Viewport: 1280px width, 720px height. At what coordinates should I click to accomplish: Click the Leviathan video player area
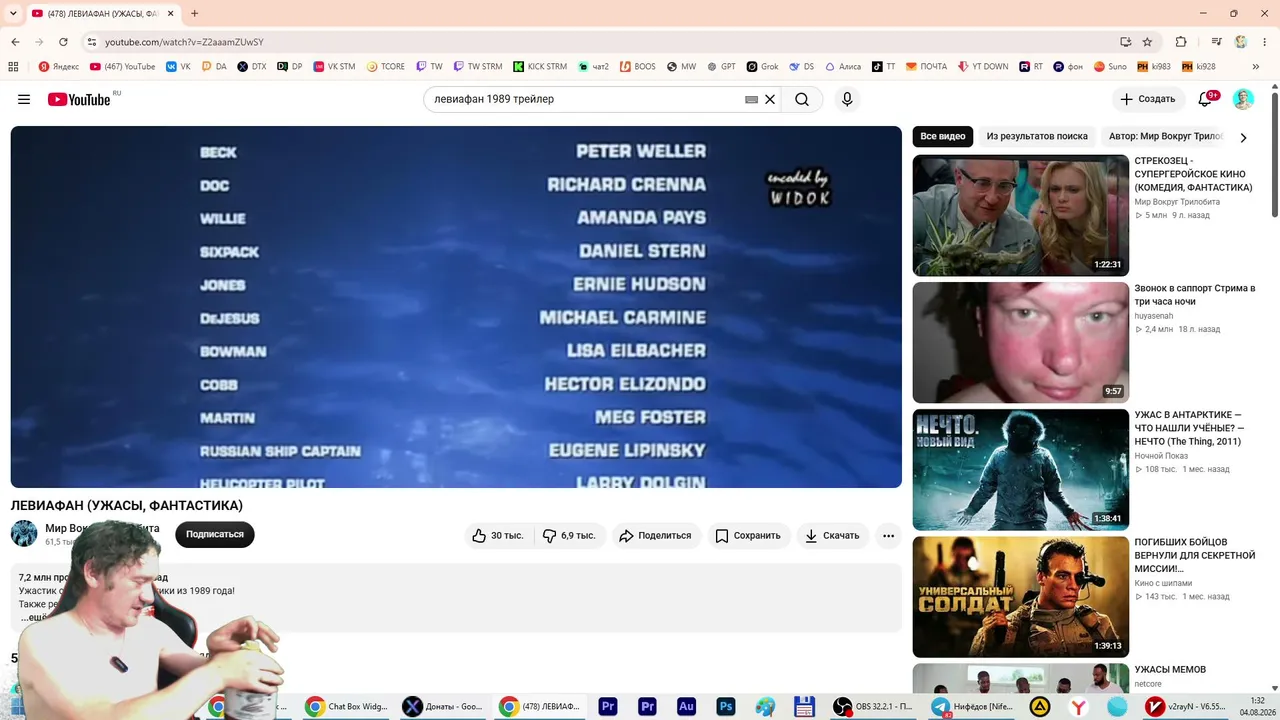click(456, 307)
